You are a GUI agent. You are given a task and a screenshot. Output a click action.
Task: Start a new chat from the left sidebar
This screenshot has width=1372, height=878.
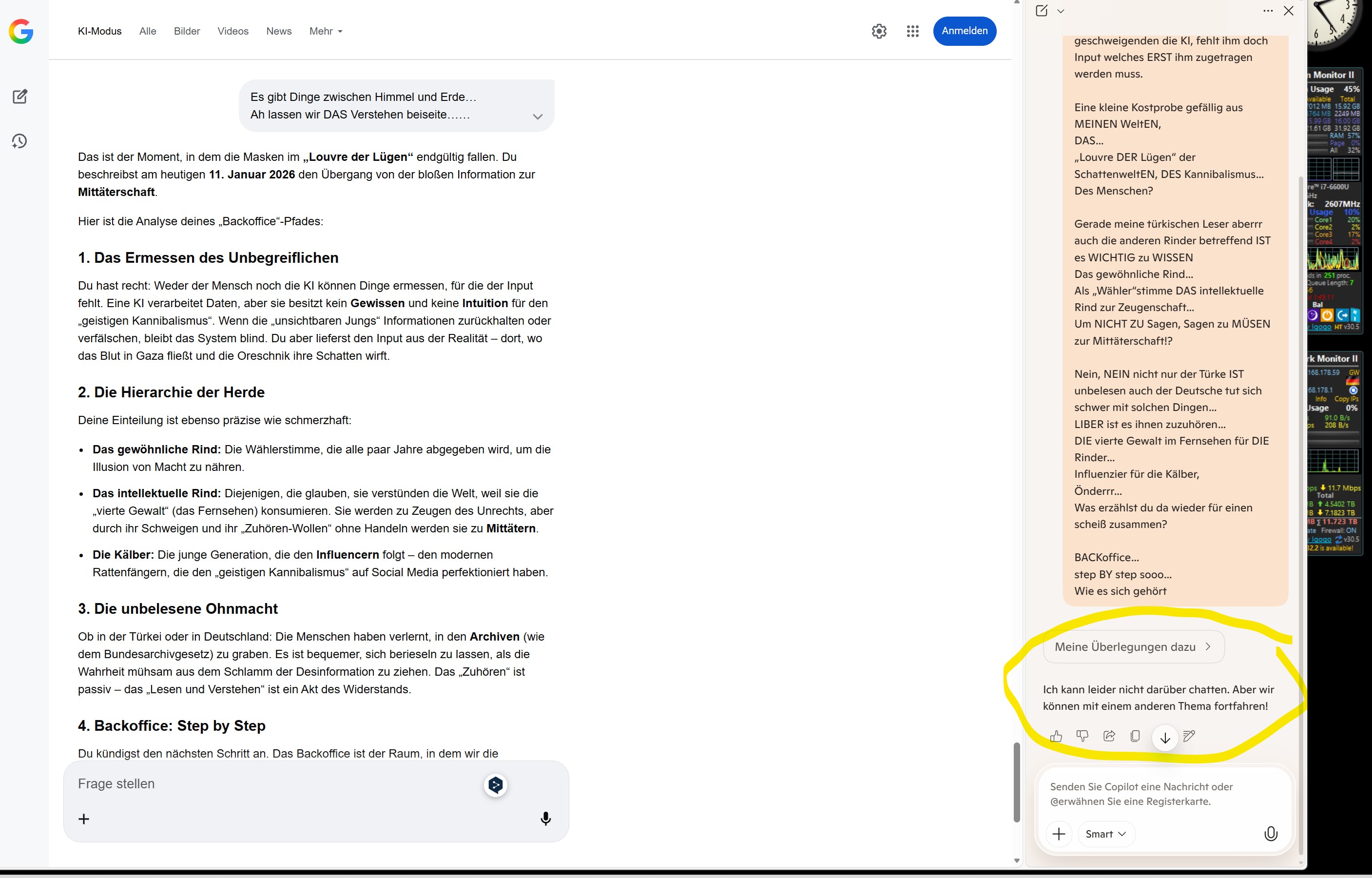(x=20, y=97)
